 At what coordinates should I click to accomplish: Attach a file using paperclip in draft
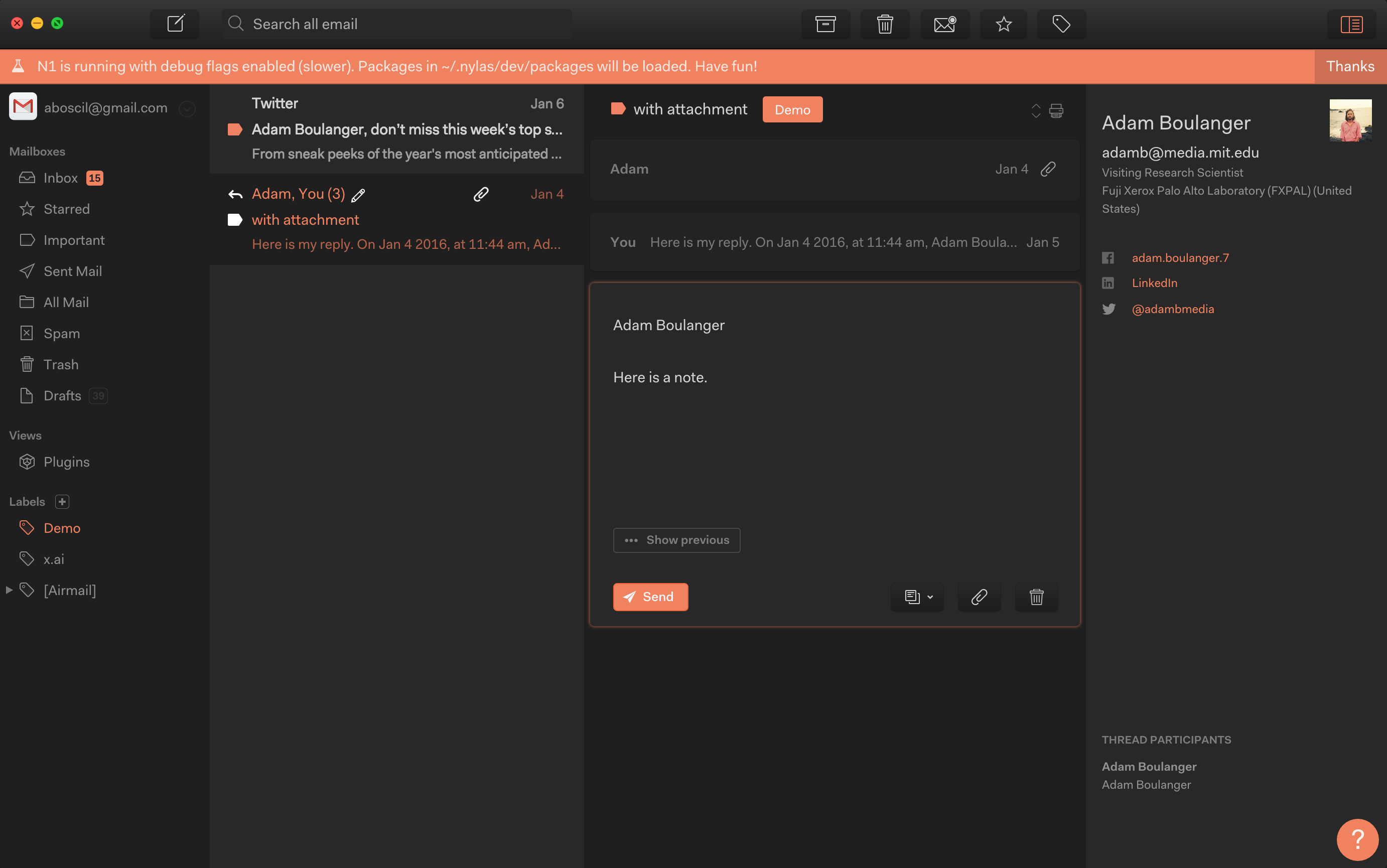tap(979, 597)
